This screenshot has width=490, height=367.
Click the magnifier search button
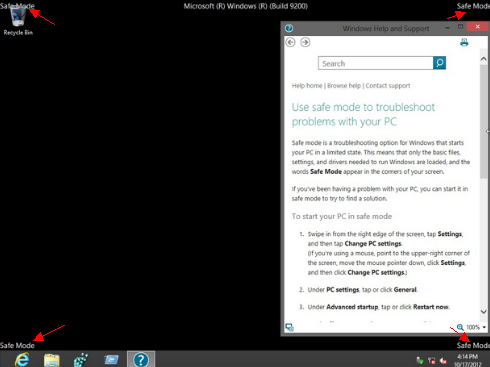tap(439, 63)
